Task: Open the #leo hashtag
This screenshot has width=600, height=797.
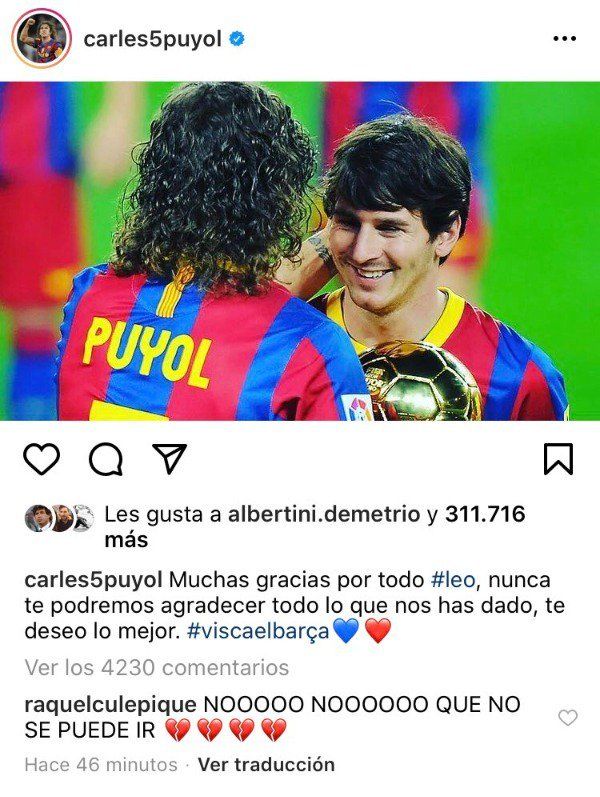Action: (x=453, y=580)
